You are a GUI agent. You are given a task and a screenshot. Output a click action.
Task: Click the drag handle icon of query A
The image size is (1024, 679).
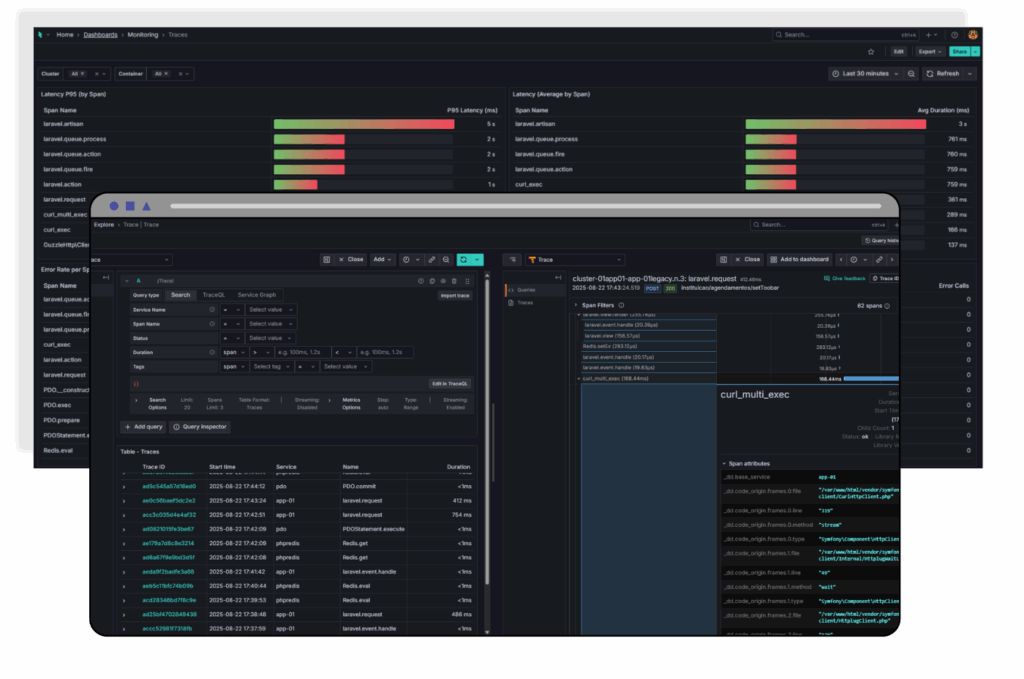coord(466,282)
